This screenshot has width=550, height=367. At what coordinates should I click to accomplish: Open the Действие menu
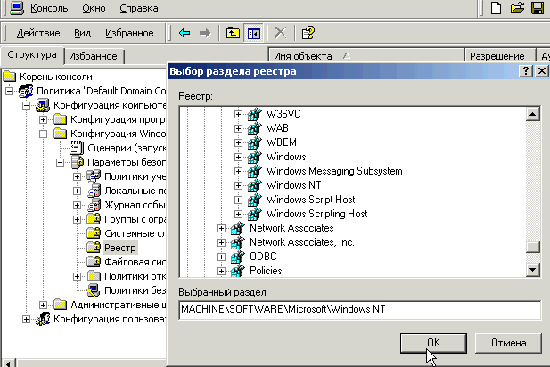tap(39, 33)
